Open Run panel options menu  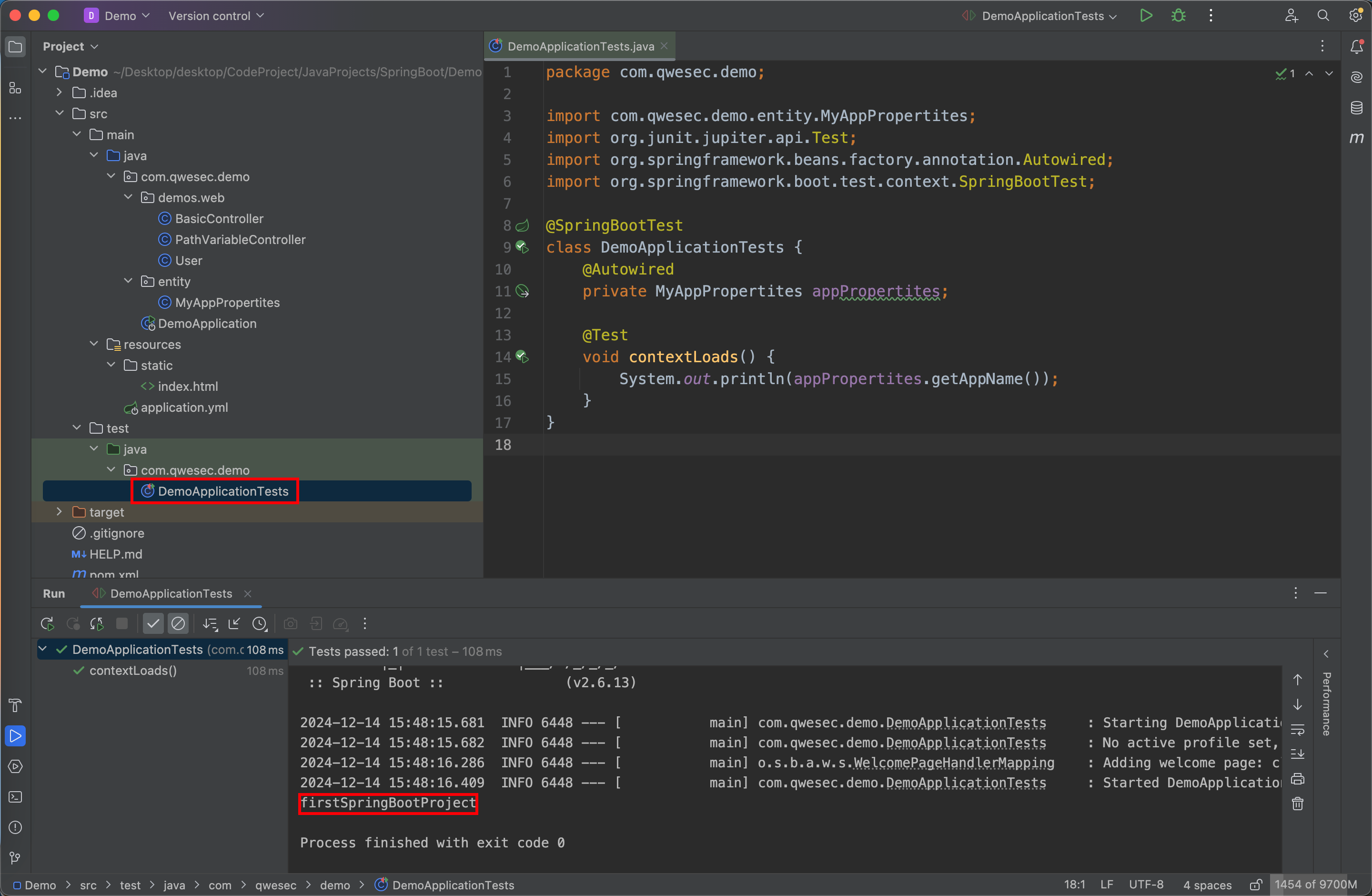(x=1295, y=593)
